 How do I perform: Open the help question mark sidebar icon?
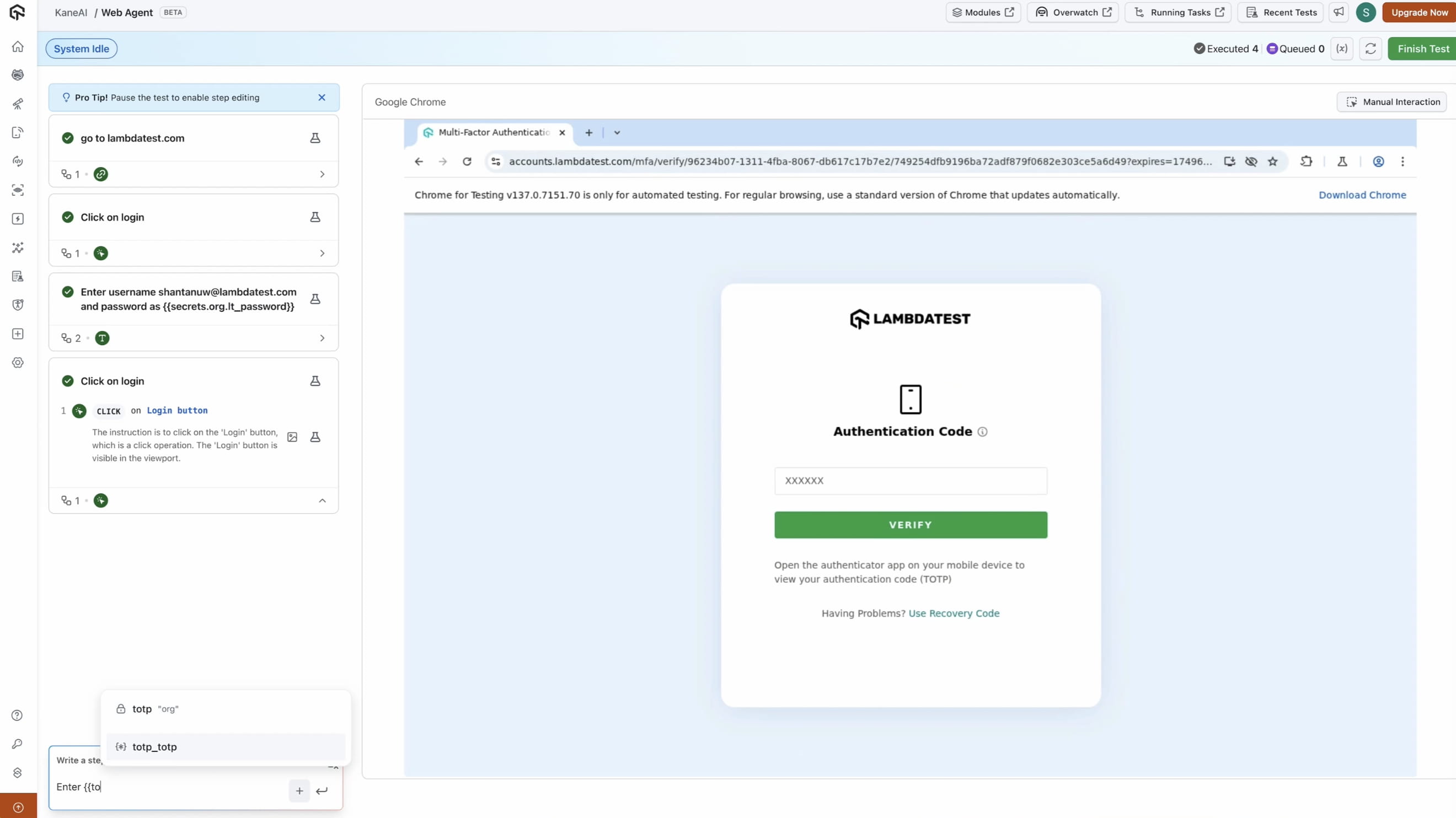(x=18, y=715)
